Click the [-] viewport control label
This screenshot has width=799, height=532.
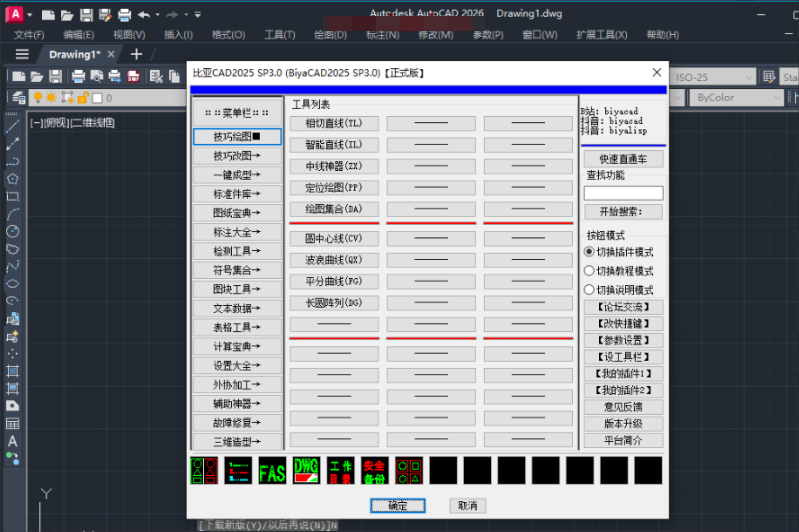[x=36, y=123]
